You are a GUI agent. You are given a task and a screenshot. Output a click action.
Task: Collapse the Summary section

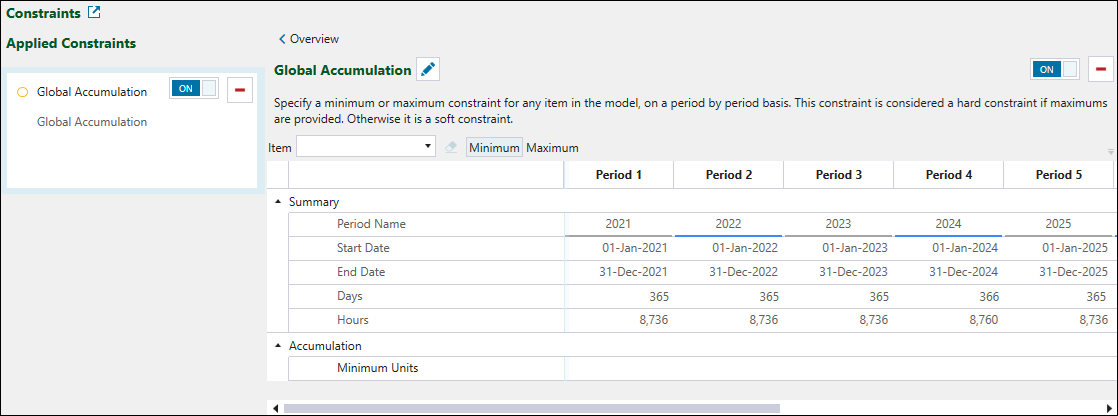(x=278, y=201)
